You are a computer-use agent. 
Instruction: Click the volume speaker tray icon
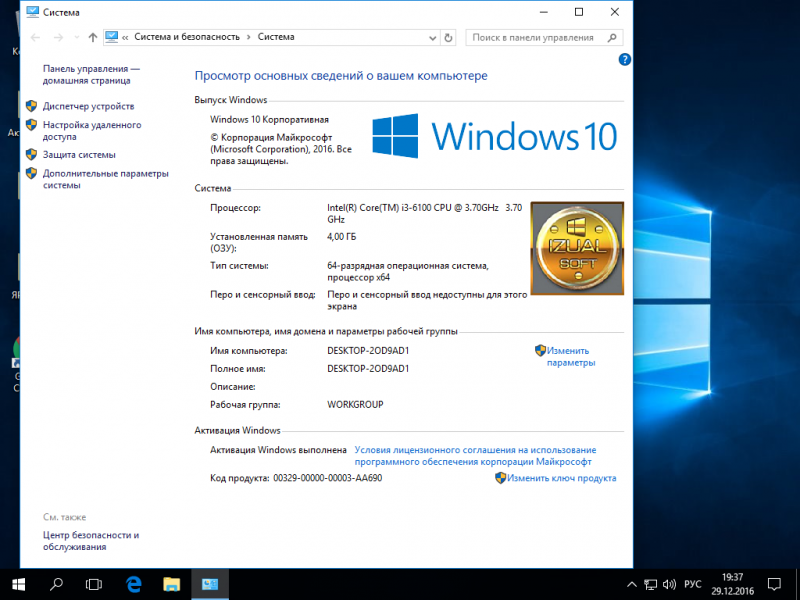[x=669, y=584]
